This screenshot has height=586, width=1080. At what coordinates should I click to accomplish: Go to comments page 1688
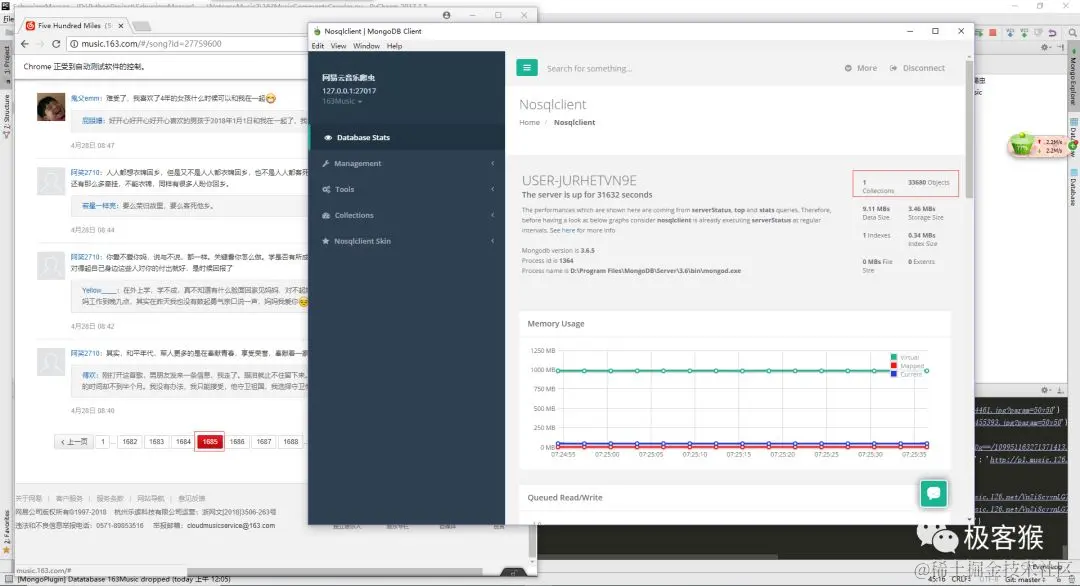pyautogui.click(x=291, y=441)
